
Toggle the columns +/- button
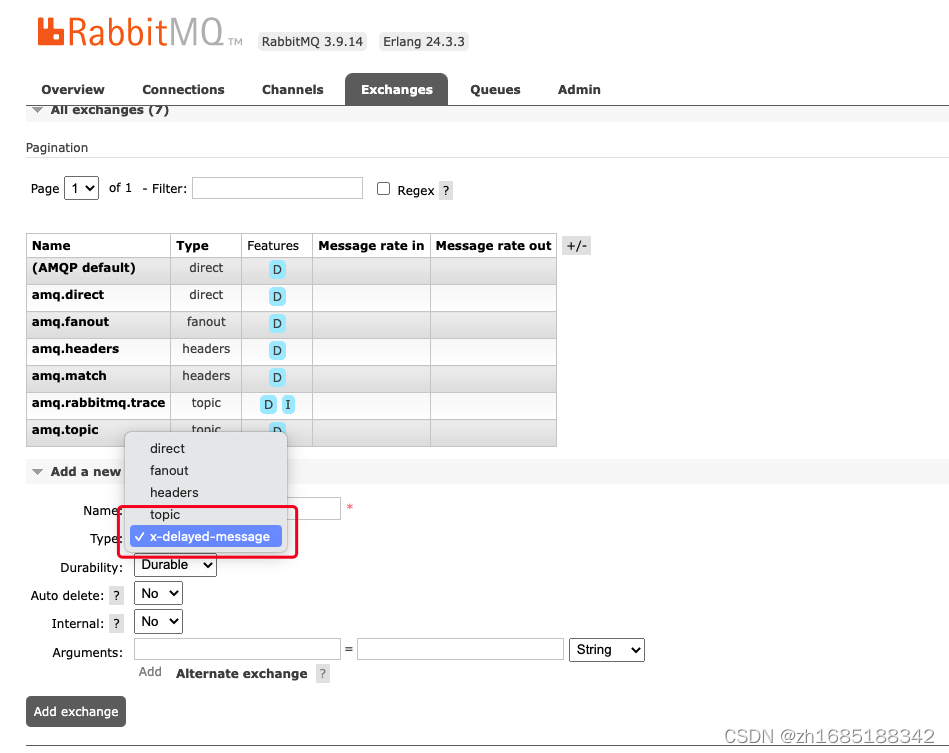click(x=576, y=246)
